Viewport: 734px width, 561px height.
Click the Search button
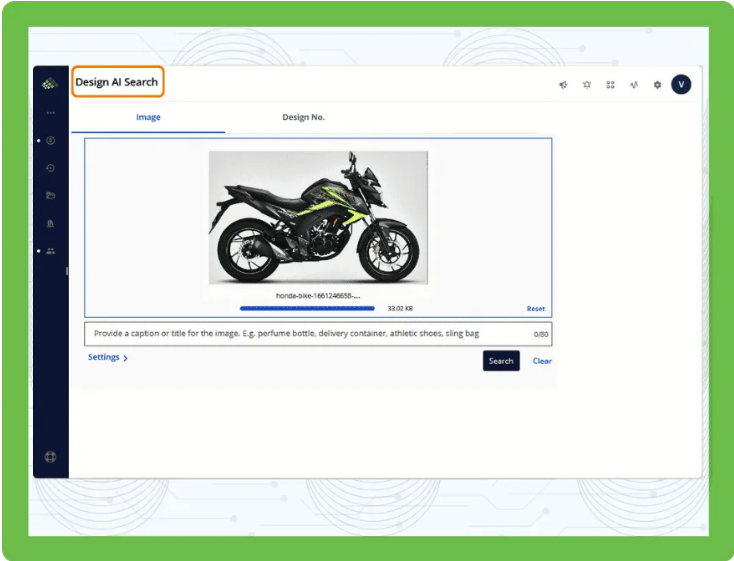pyautogui.click(x=501, y=361)
